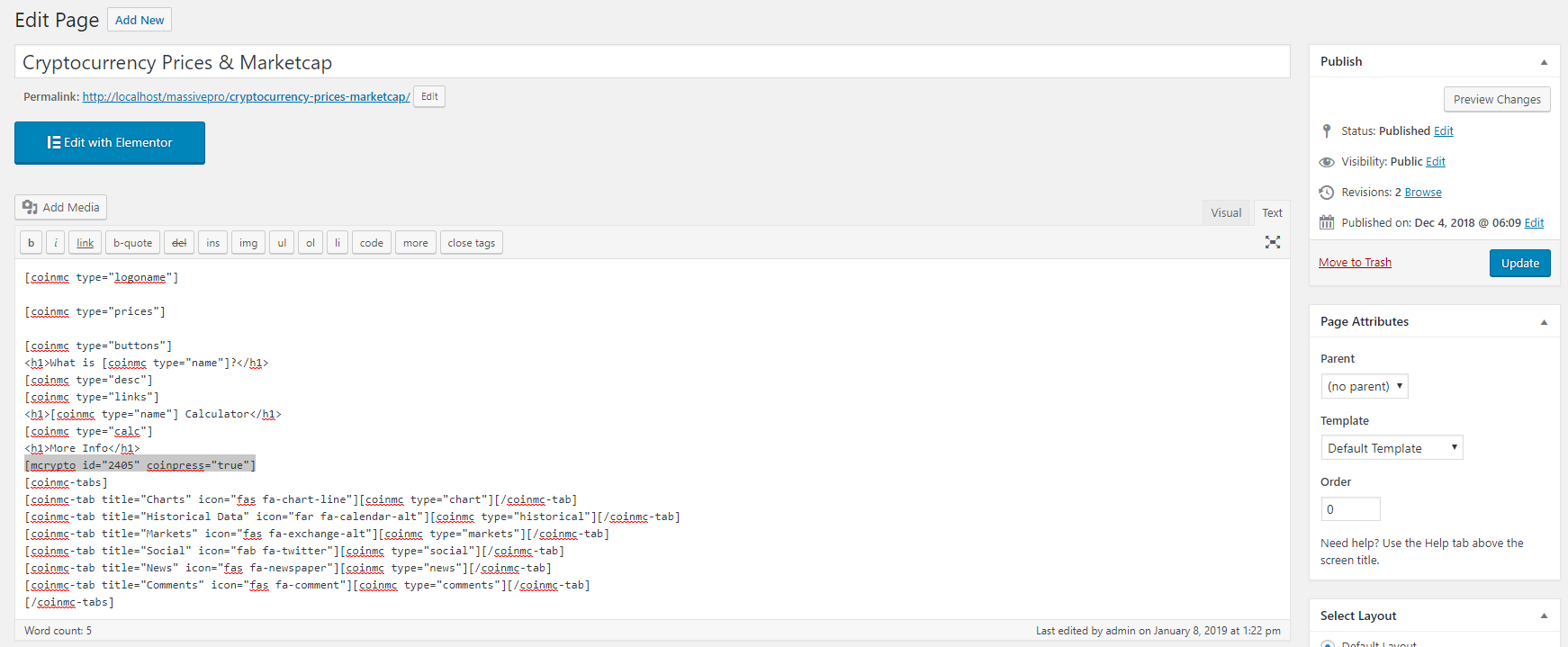Click the Add Media button
Image resolution: width=1568 pixels, height=647 pixels.
click(61, 207)
